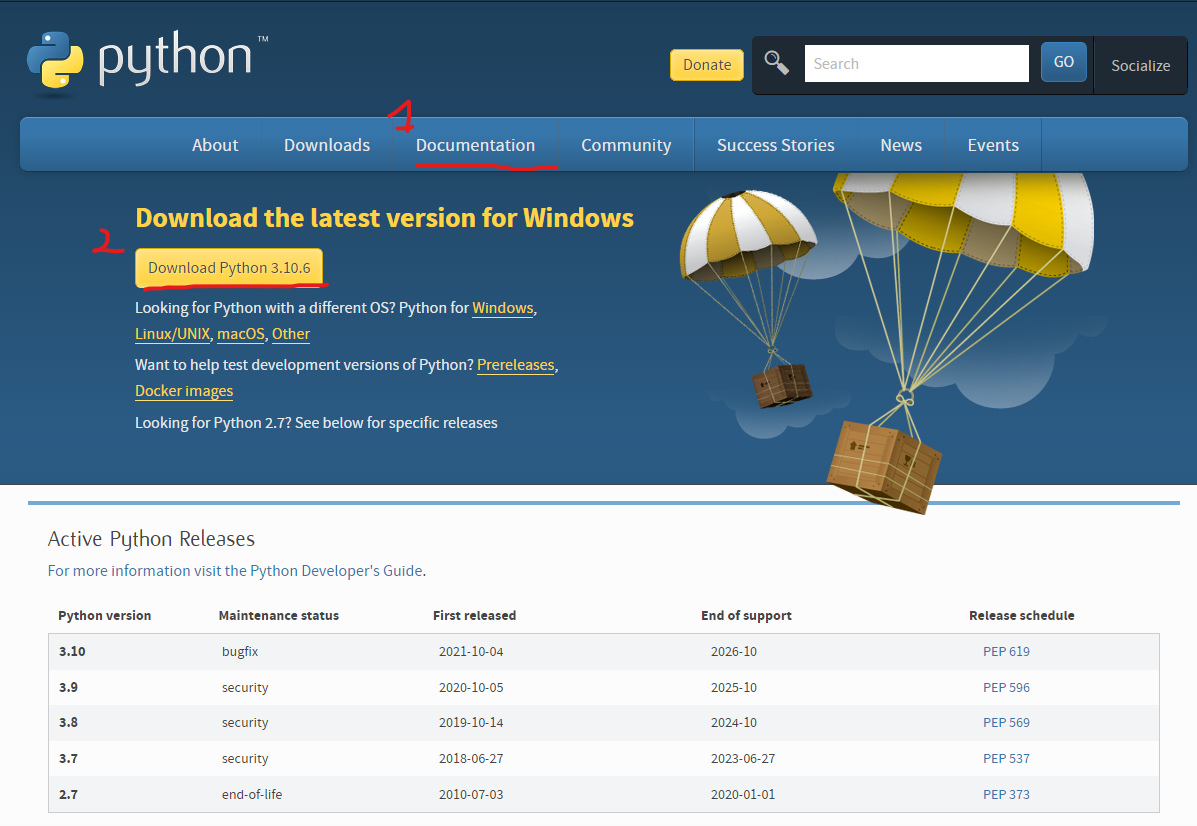Open the Python Developer's Guide link

pyautogui.click(x=235, y=571)
